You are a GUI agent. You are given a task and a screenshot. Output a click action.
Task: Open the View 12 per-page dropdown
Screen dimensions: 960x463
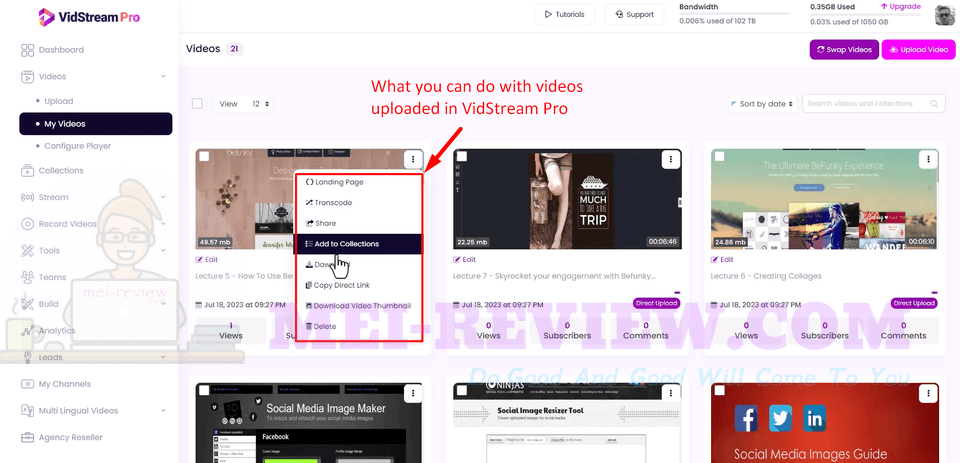pyautogui.click(x=244, y=104)
